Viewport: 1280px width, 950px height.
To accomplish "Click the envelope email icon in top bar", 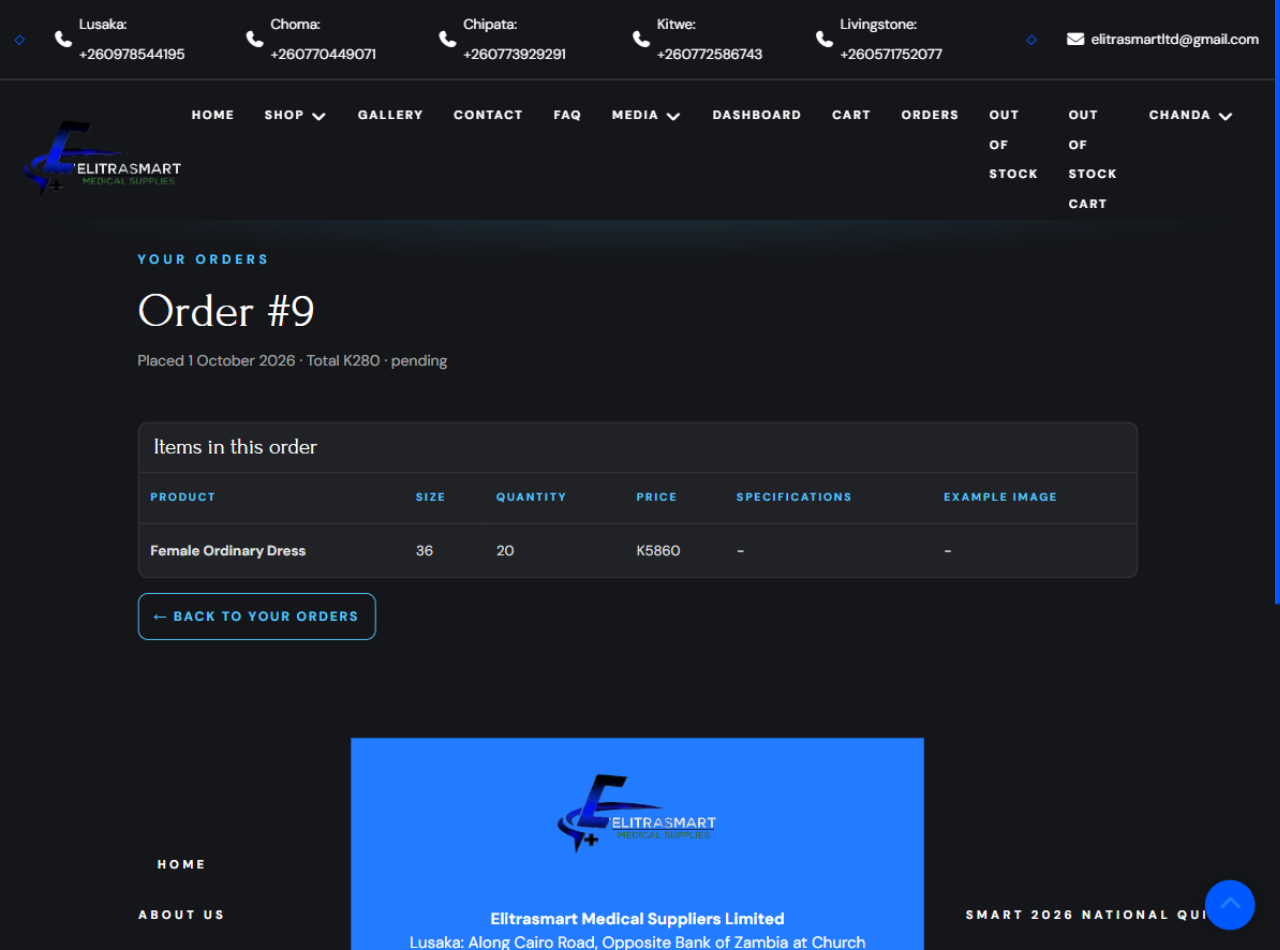I will [x=1075, y=39].
